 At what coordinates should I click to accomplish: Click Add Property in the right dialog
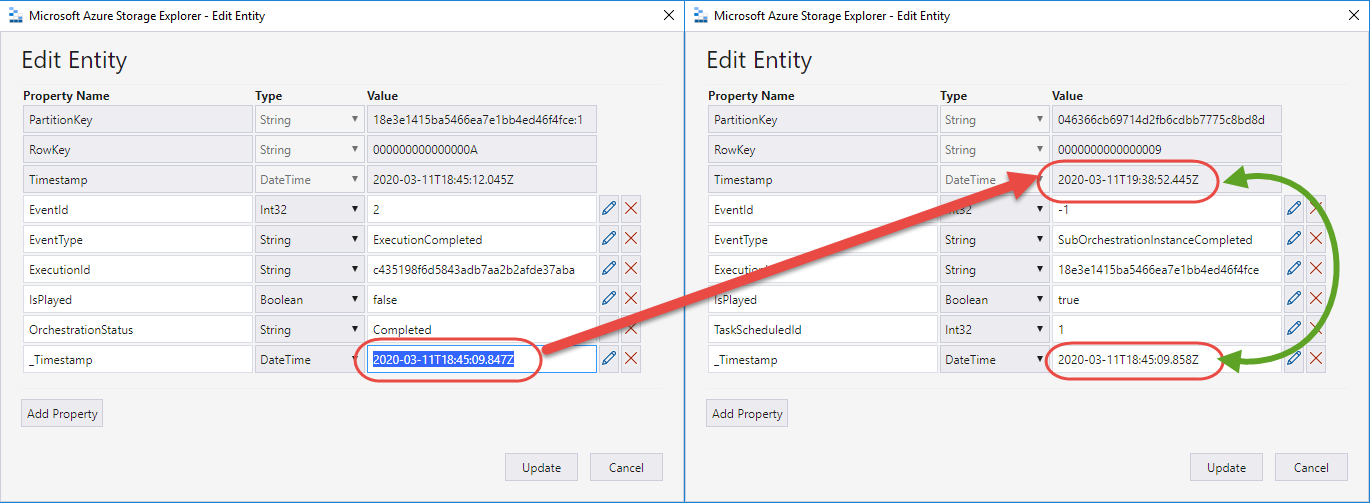(x=747, y=413)
